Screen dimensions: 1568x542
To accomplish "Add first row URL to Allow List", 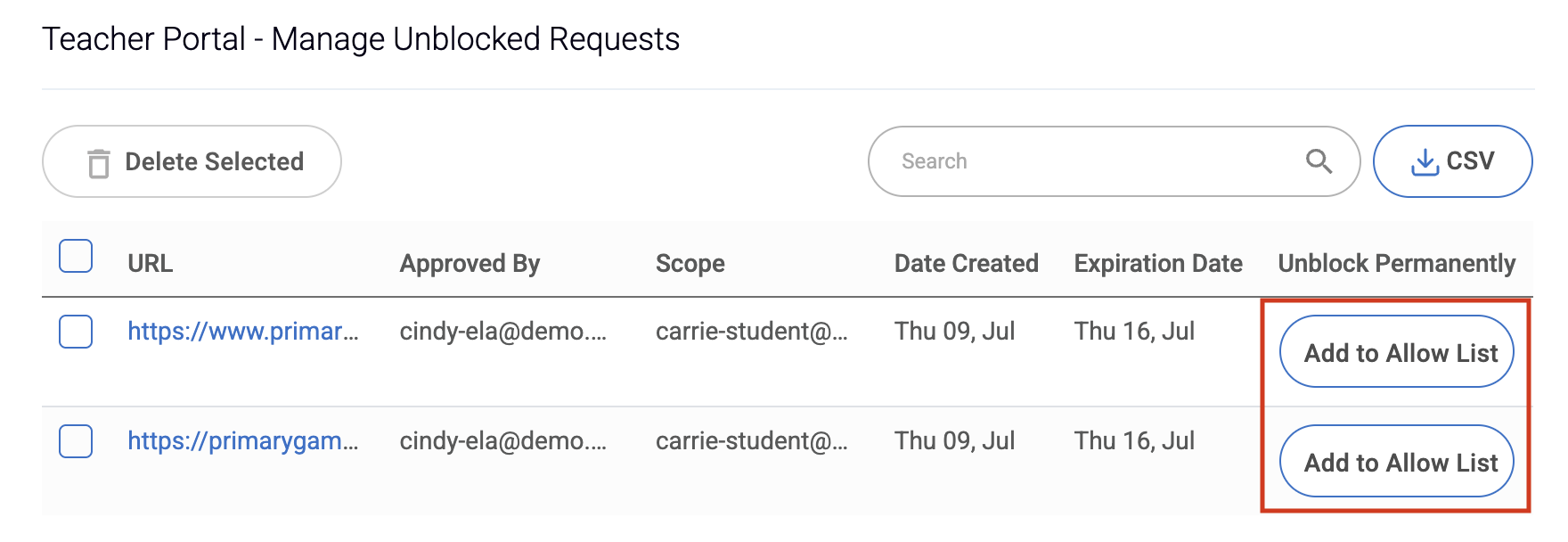I will click(x=1396, y=351).
